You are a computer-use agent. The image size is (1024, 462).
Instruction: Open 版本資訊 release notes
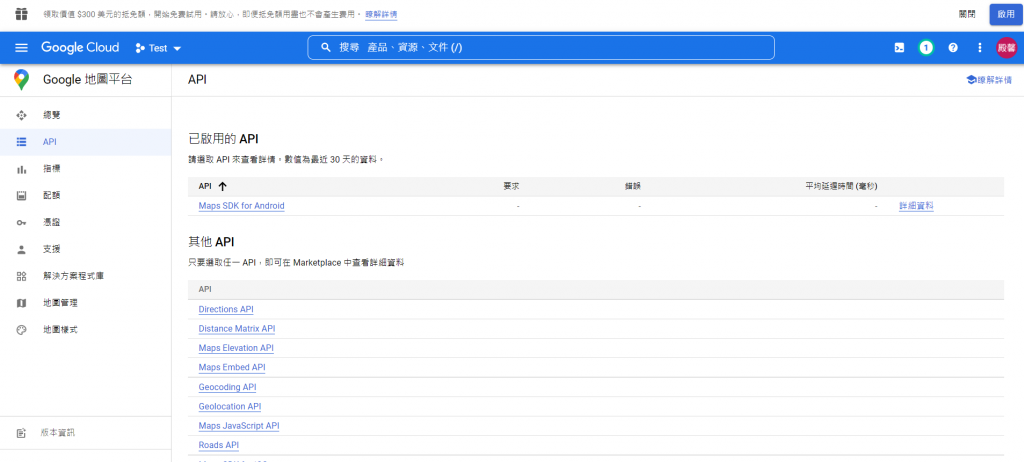[x=86, y=433]
